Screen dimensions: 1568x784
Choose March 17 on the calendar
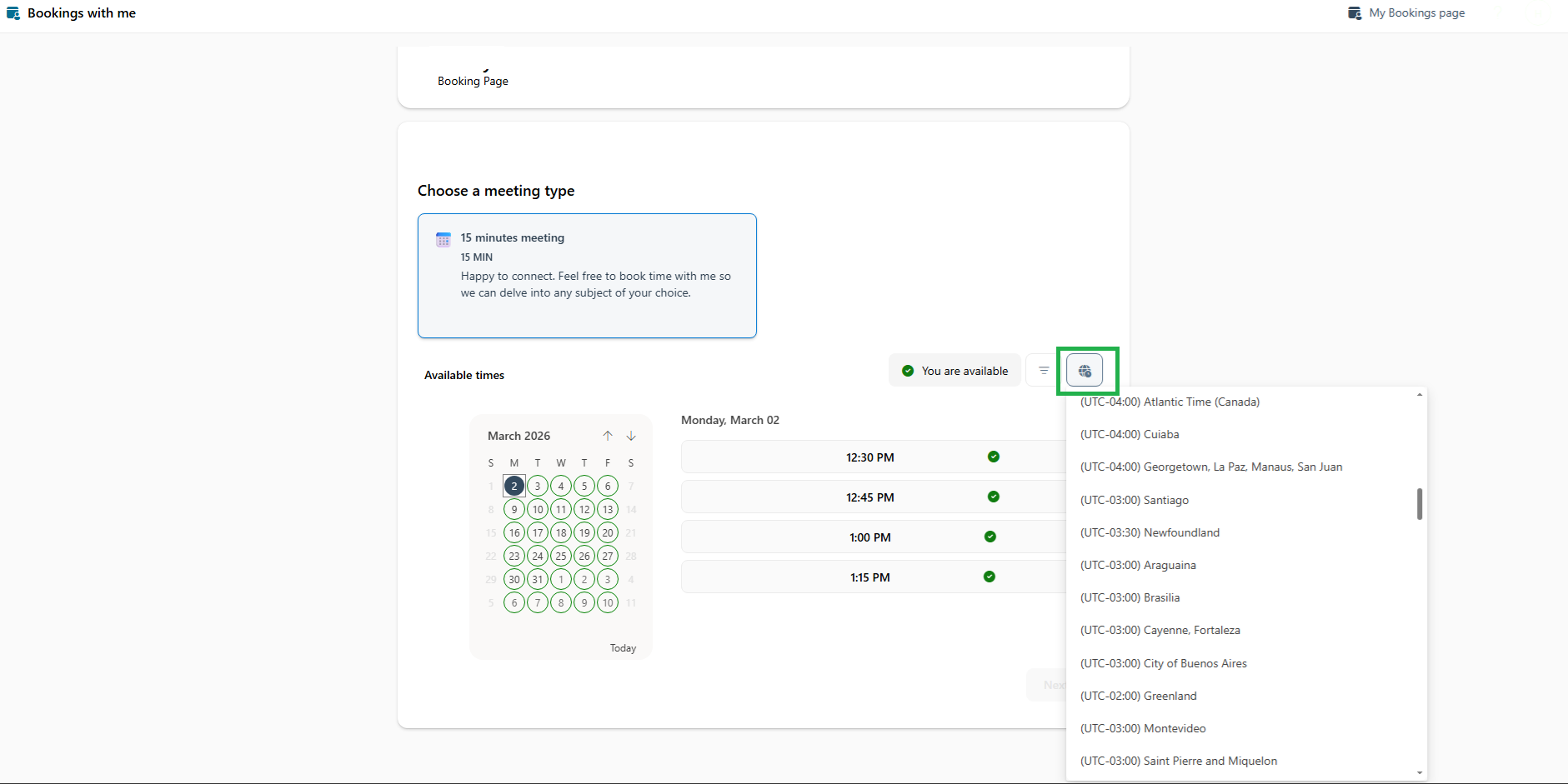(538, 532)
